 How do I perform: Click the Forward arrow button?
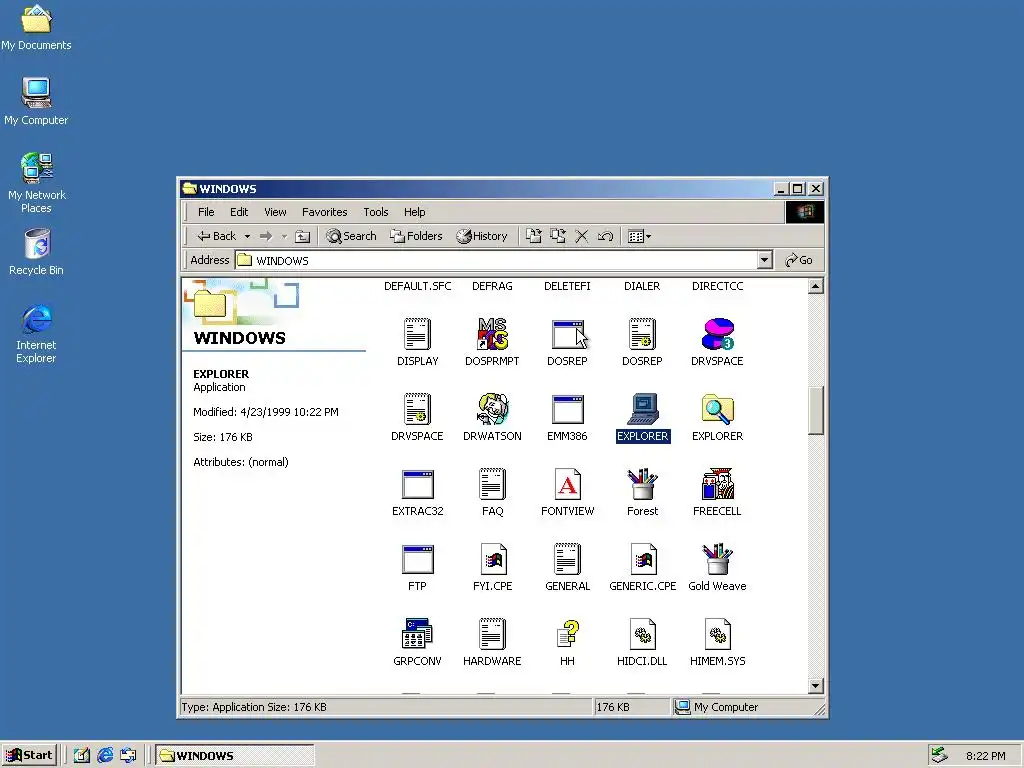pyautogui.click(x=266, y=236)
